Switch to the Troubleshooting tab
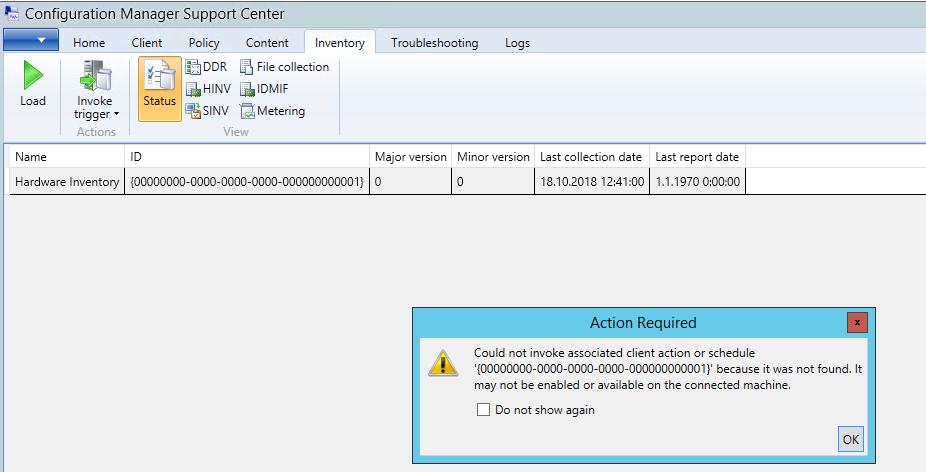Image resolution: width=926 pixels, height=472 pixels. pos(435,43)
